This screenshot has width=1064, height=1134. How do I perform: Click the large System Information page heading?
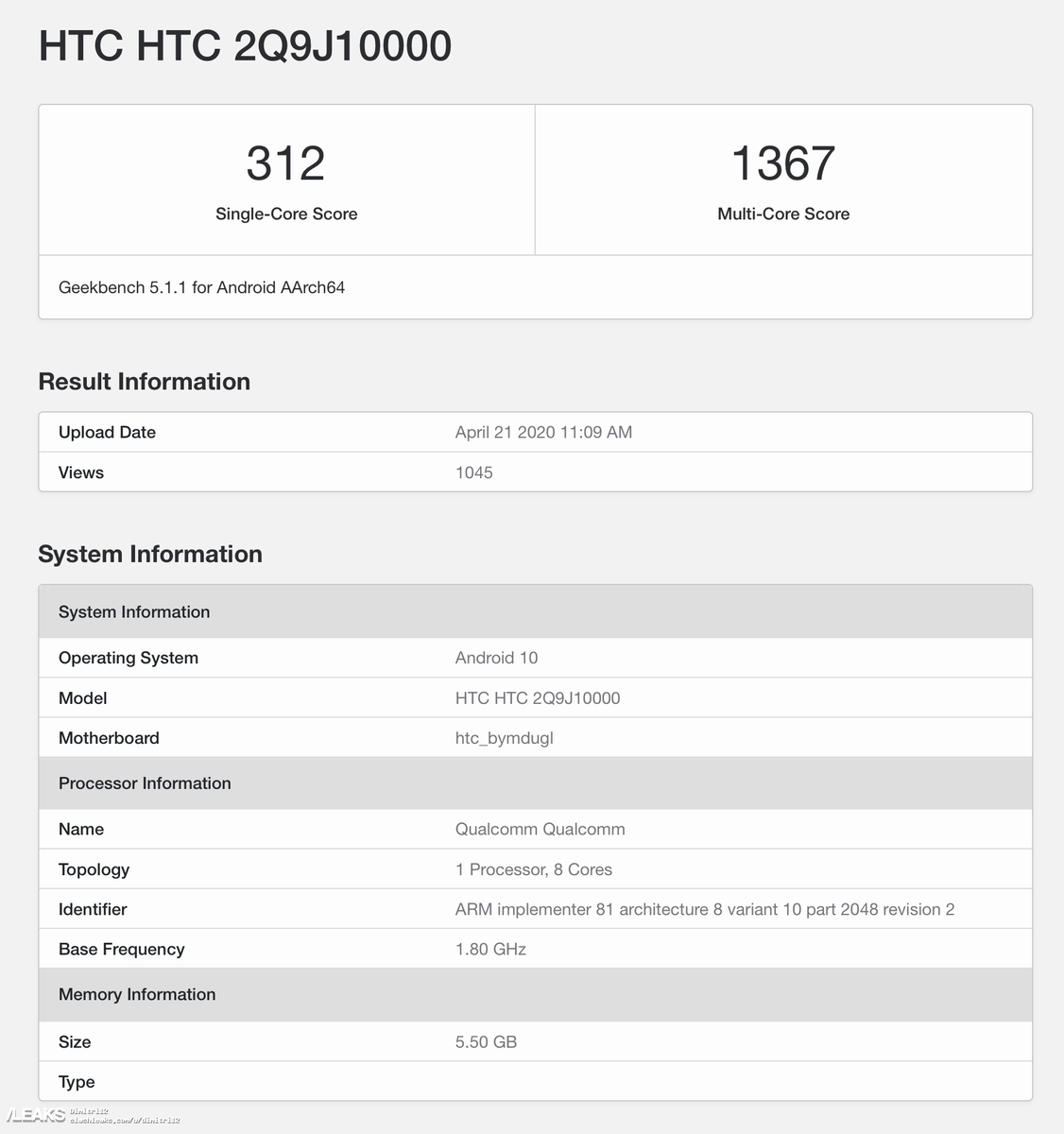pyautogui.click(x=150, y=554)
